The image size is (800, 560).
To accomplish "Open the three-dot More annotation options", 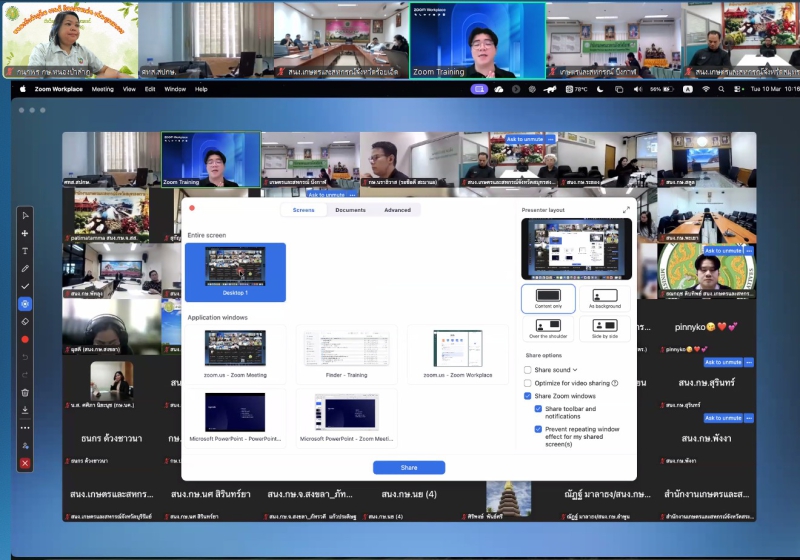I will click(x=25, y=428).
